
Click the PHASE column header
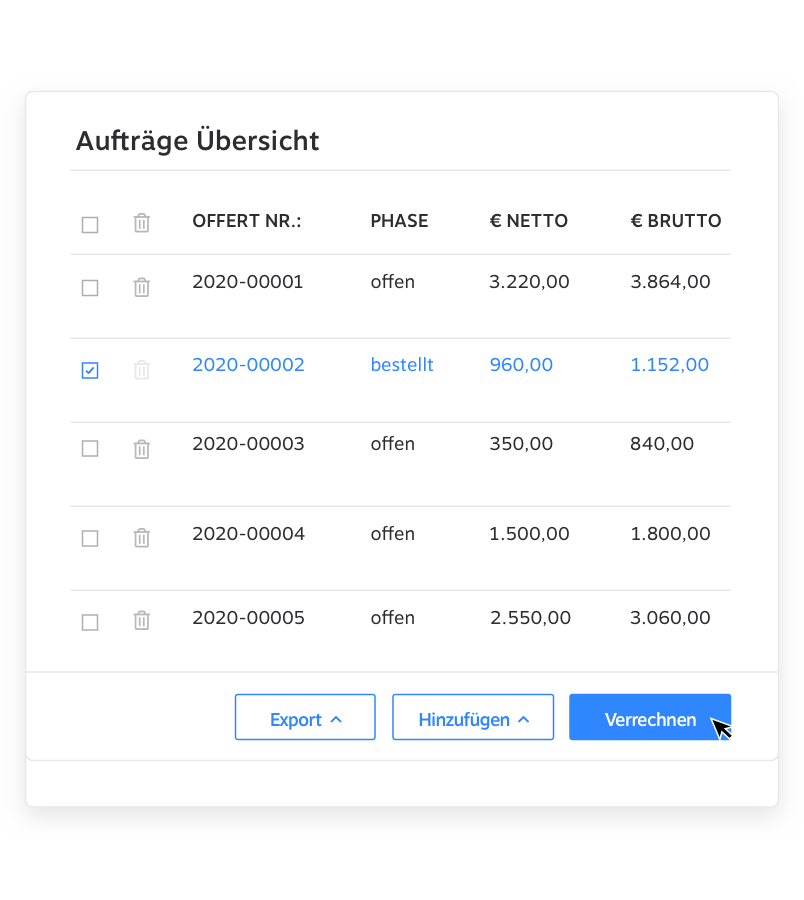tap(399, 221)
